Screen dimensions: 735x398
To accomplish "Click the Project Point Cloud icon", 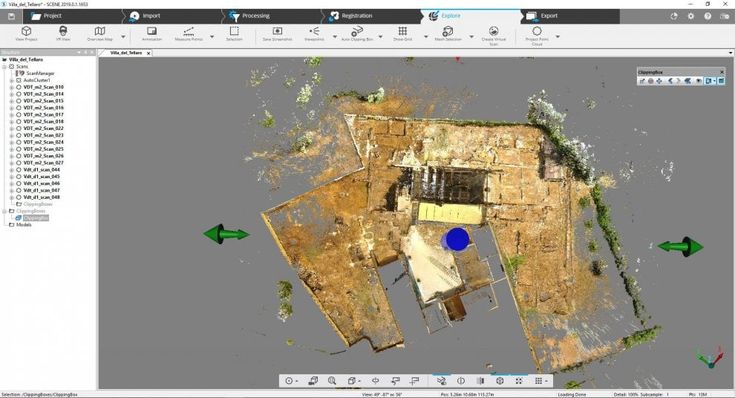I will pos(537,31).
